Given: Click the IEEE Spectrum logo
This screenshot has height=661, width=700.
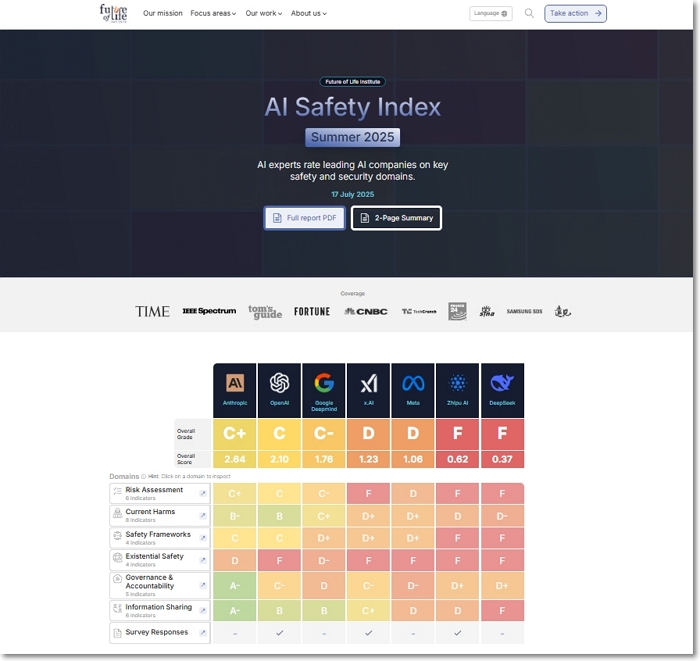Looking at the screenshot, I should pyautogui.click(x=209, y=311).
